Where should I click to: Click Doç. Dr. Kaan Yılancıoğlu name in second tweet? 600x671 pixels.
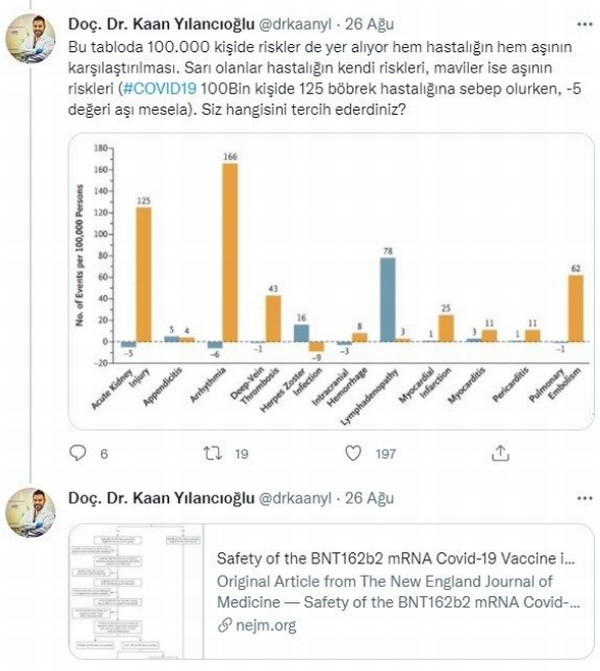tap(161, 498)
